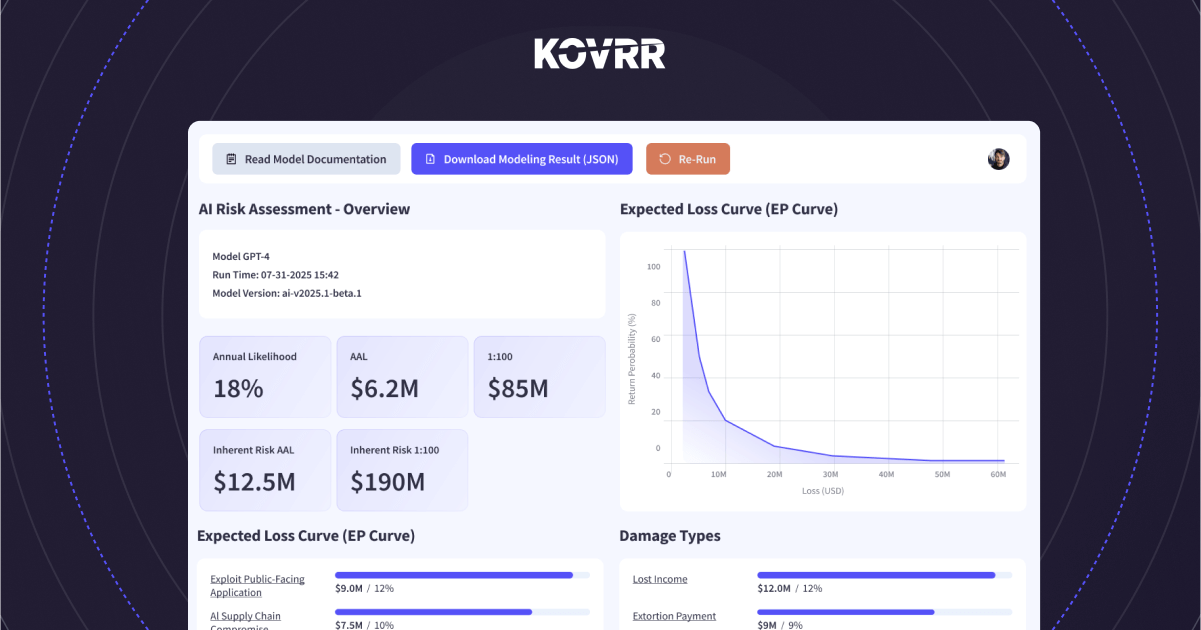The height and width of the screenshot is (630, 1201).
Task: Click the Inherent Risk 1:100 card
Action: (x=402, y=470)
